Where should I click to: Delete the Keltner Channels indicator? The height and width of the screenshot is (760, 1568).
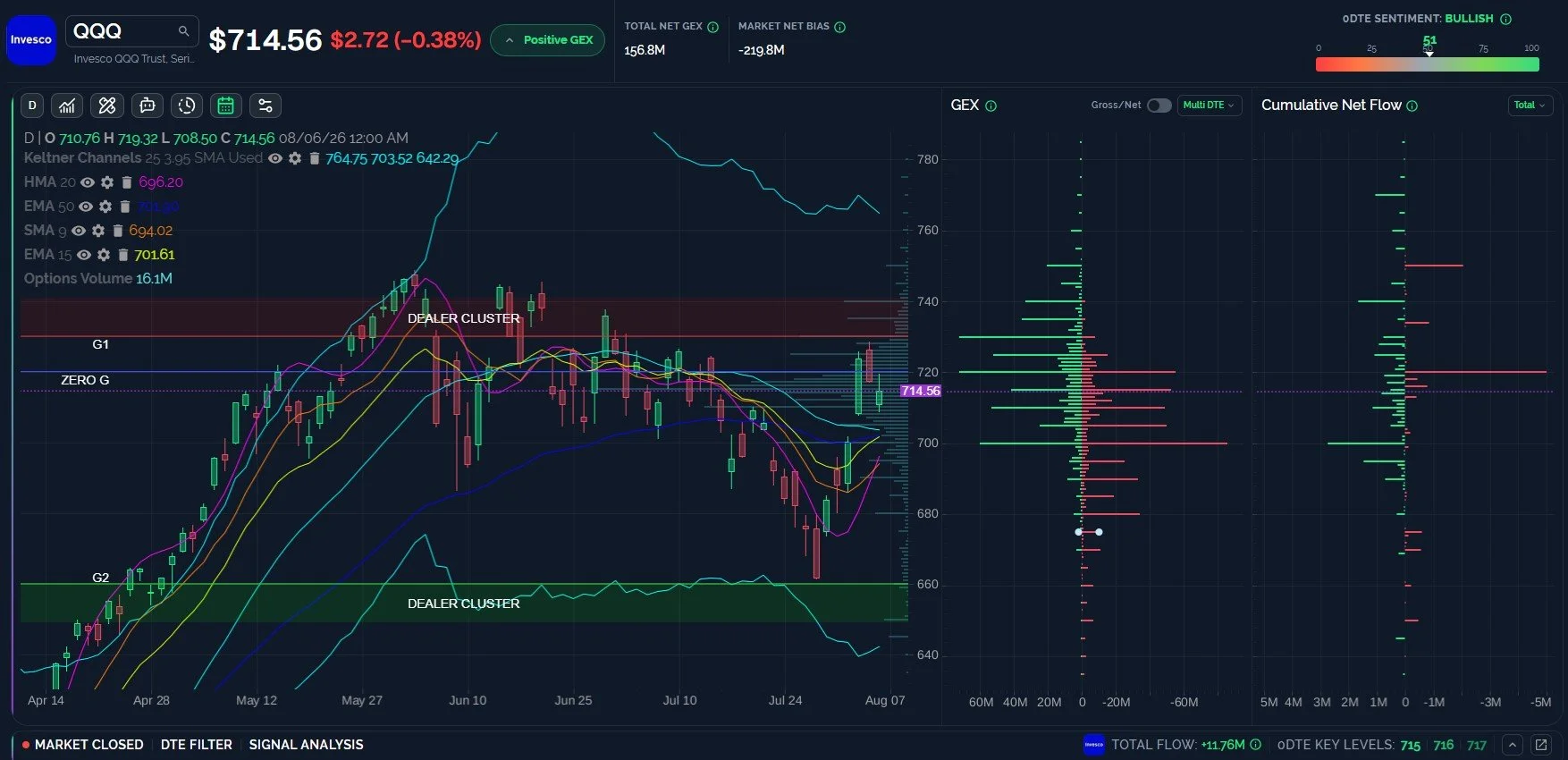315,158
